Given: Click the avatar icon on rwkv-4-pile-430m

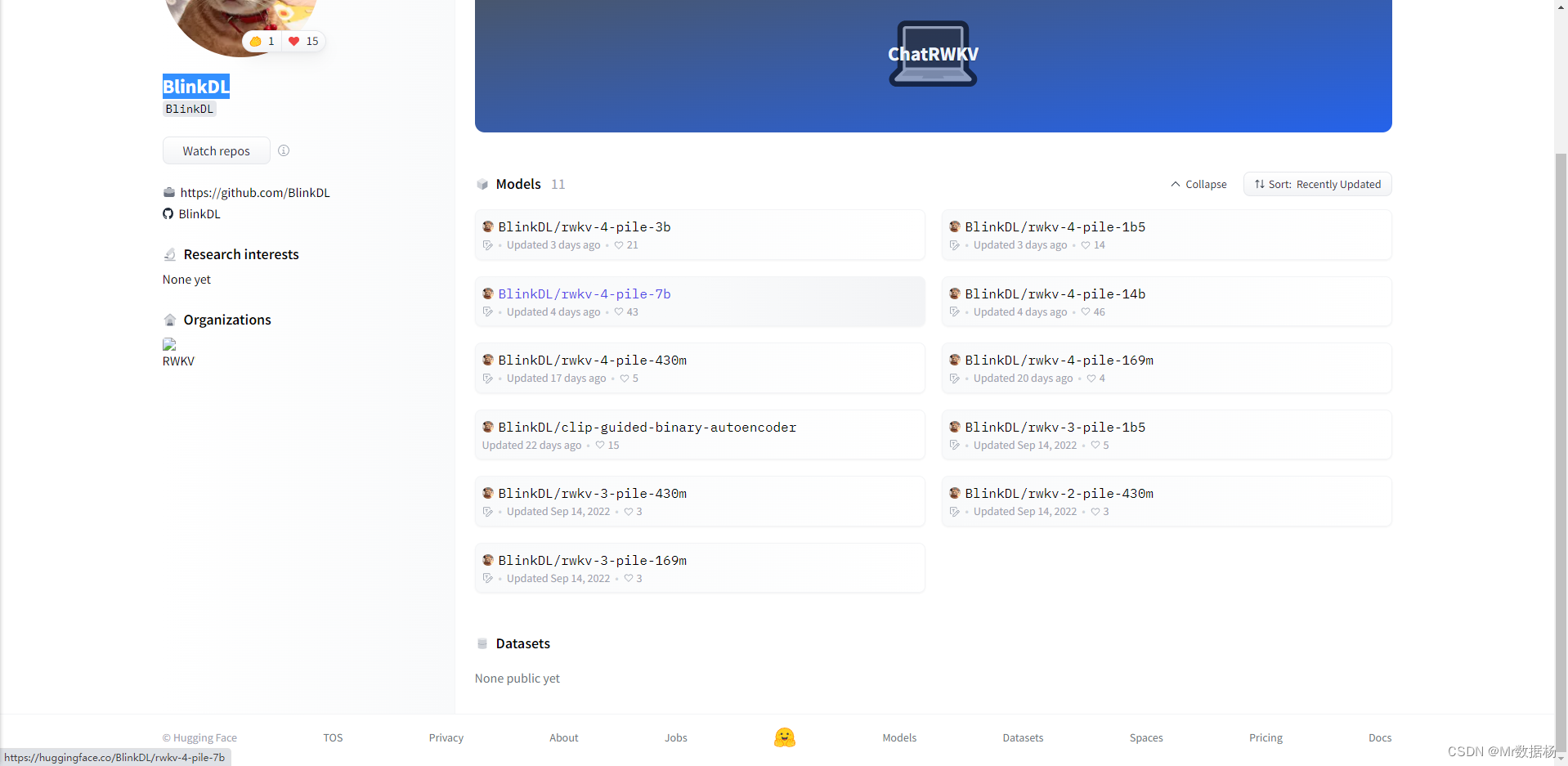Looking at the screenshot, I should click(488, 360).
